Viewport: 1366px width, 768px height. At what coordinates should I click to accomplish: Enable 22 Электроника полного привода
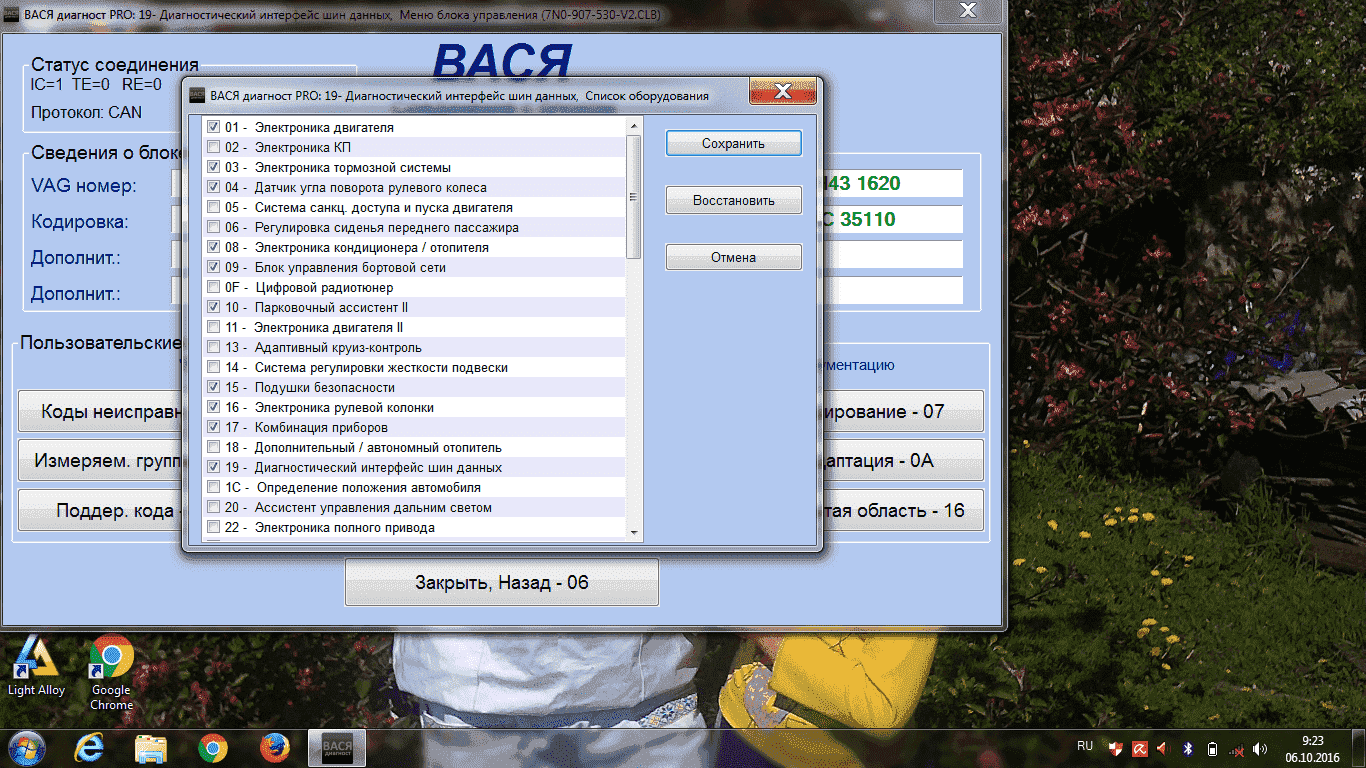click(213, 527)
